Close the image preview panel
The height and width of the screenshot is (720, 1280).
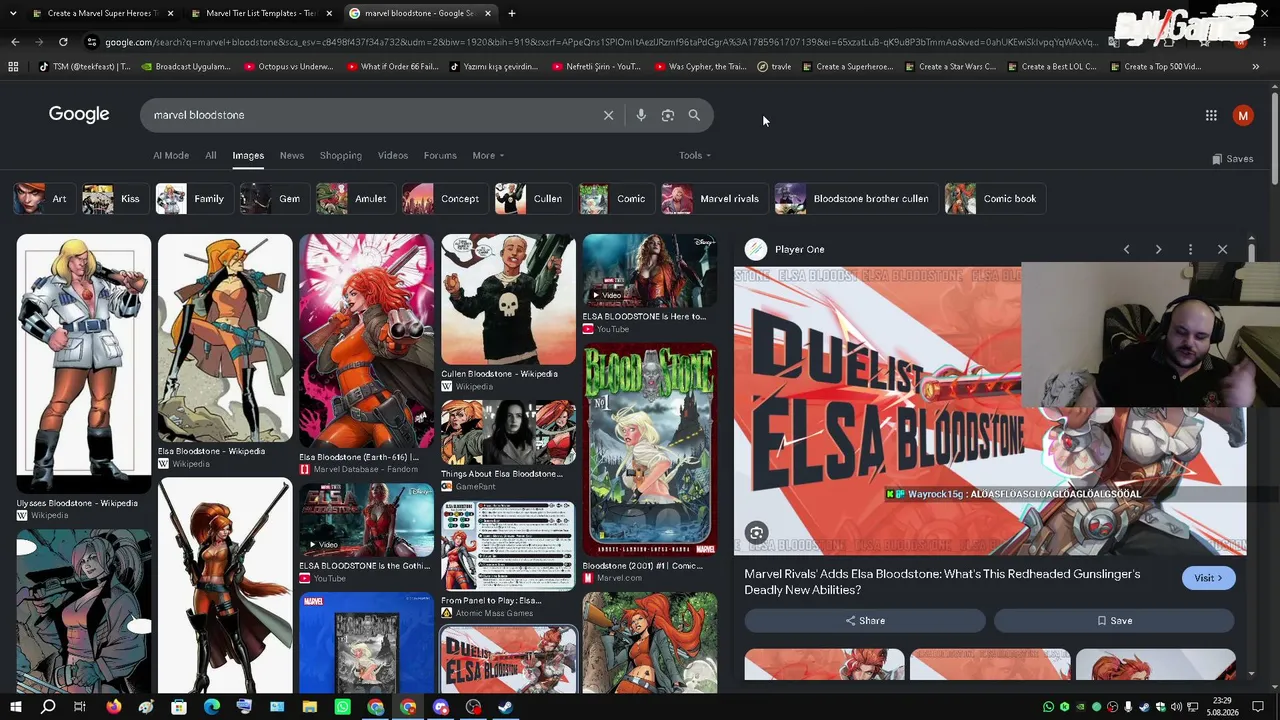[x=1222, y=249]
